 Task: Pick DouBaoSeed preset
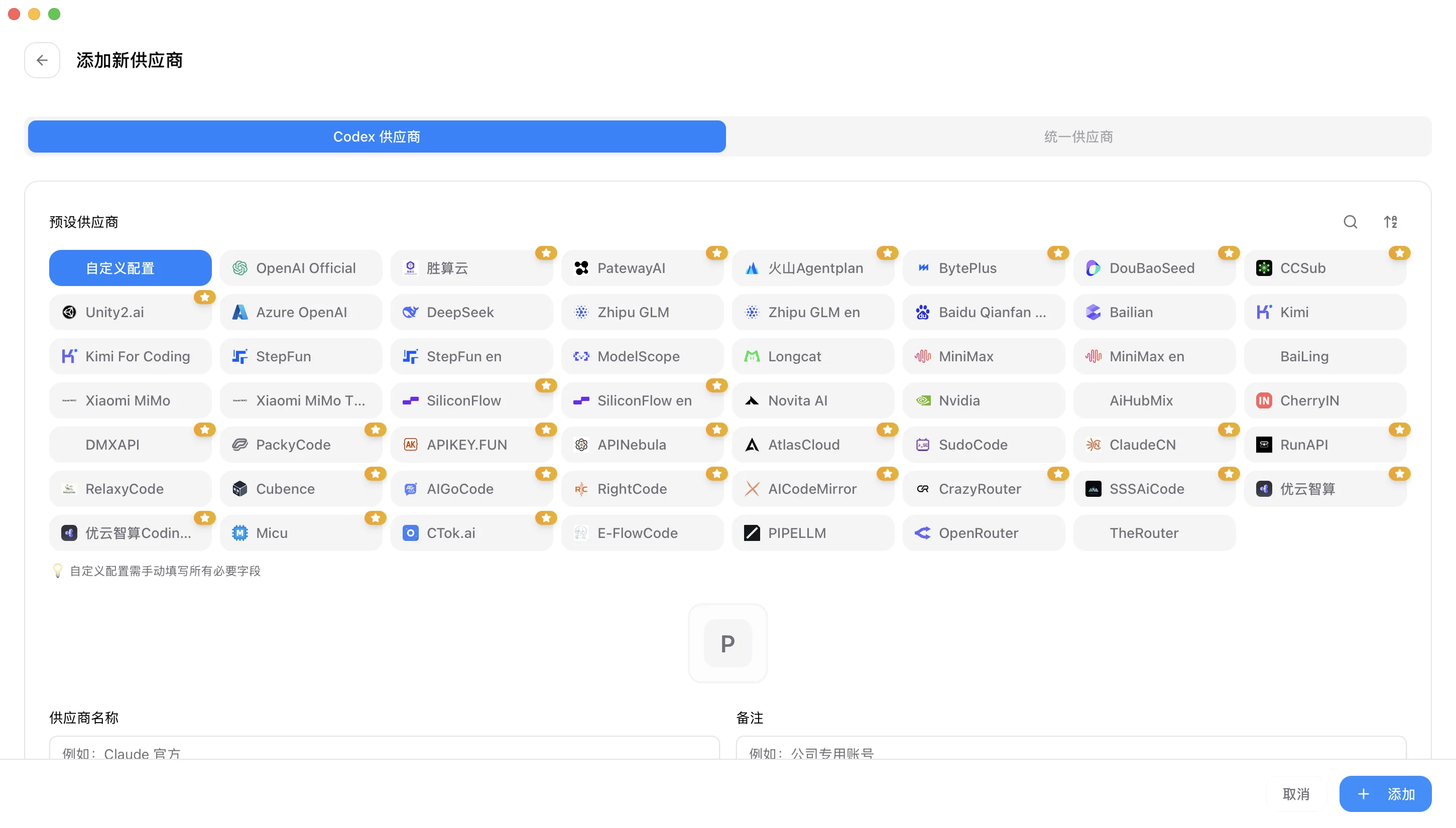pos(1154,268)
